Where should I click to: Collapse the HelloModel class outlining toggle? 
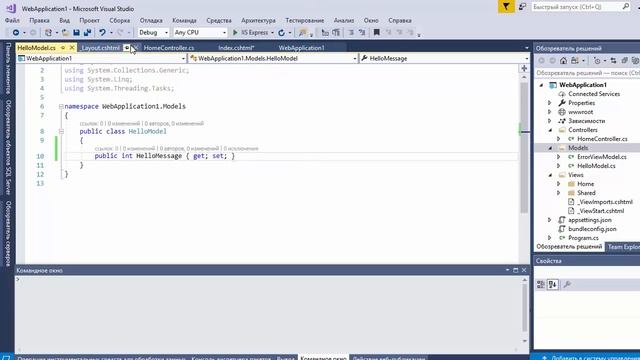[61, 131]
